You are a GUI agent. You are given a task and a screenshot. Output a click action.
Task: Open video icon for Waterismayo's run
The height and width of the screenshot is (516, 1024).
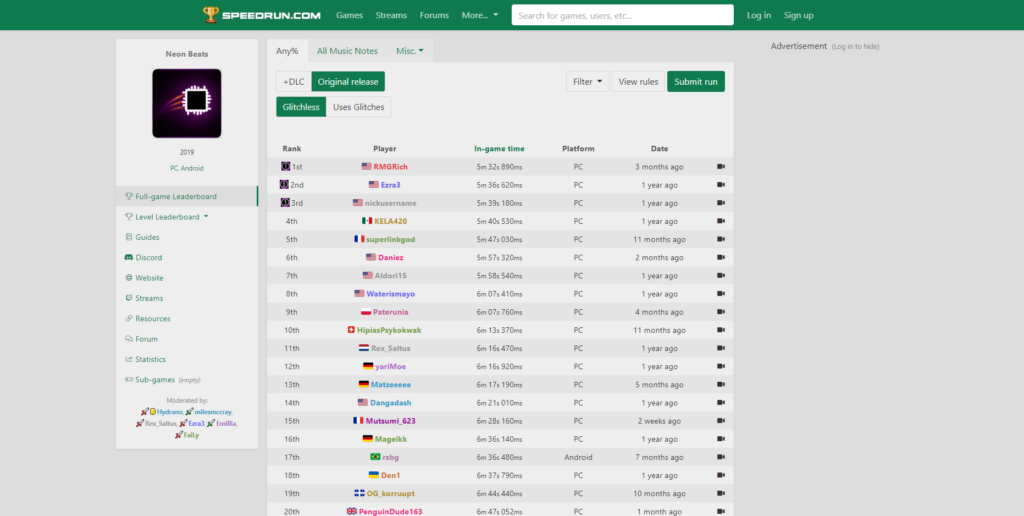click(x=721, y=294)
